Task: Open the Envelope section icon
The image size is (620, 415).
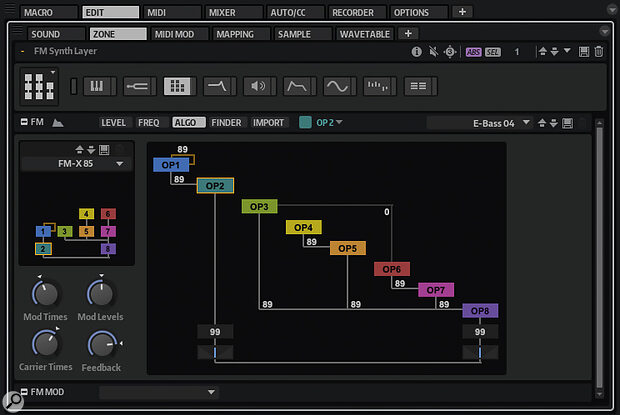Action: [297, 86]
